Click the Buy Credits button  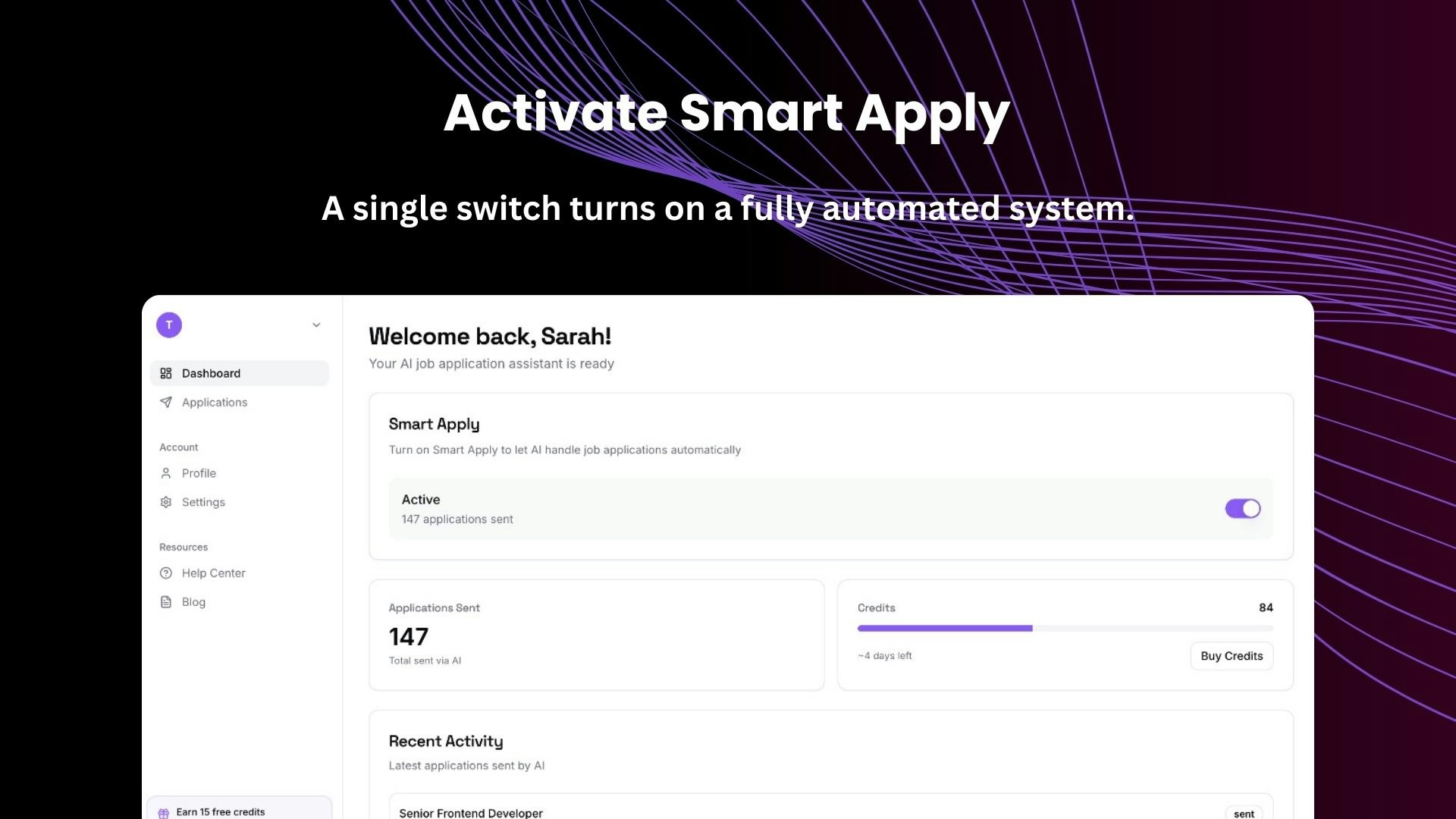click(x=1232, y=656)
